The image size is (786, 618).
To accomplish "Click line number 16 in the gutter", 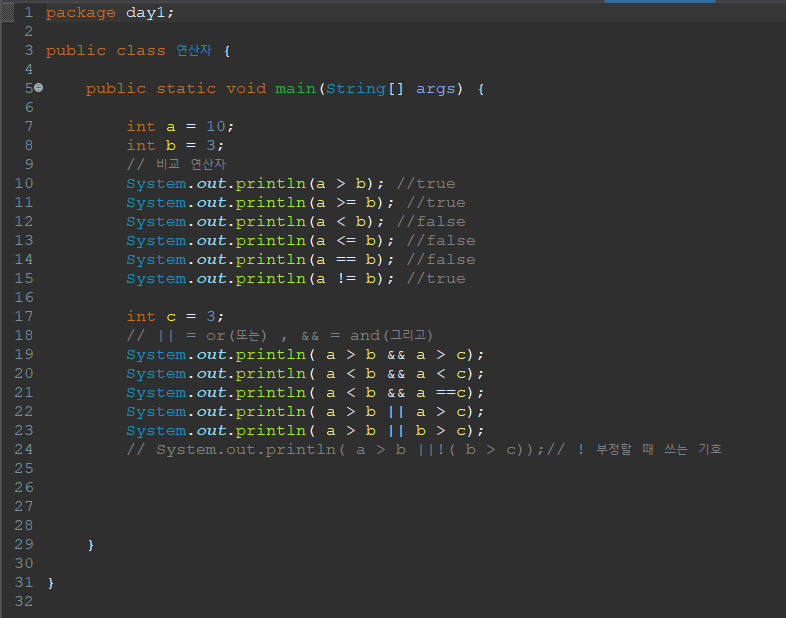I will 24,297.
